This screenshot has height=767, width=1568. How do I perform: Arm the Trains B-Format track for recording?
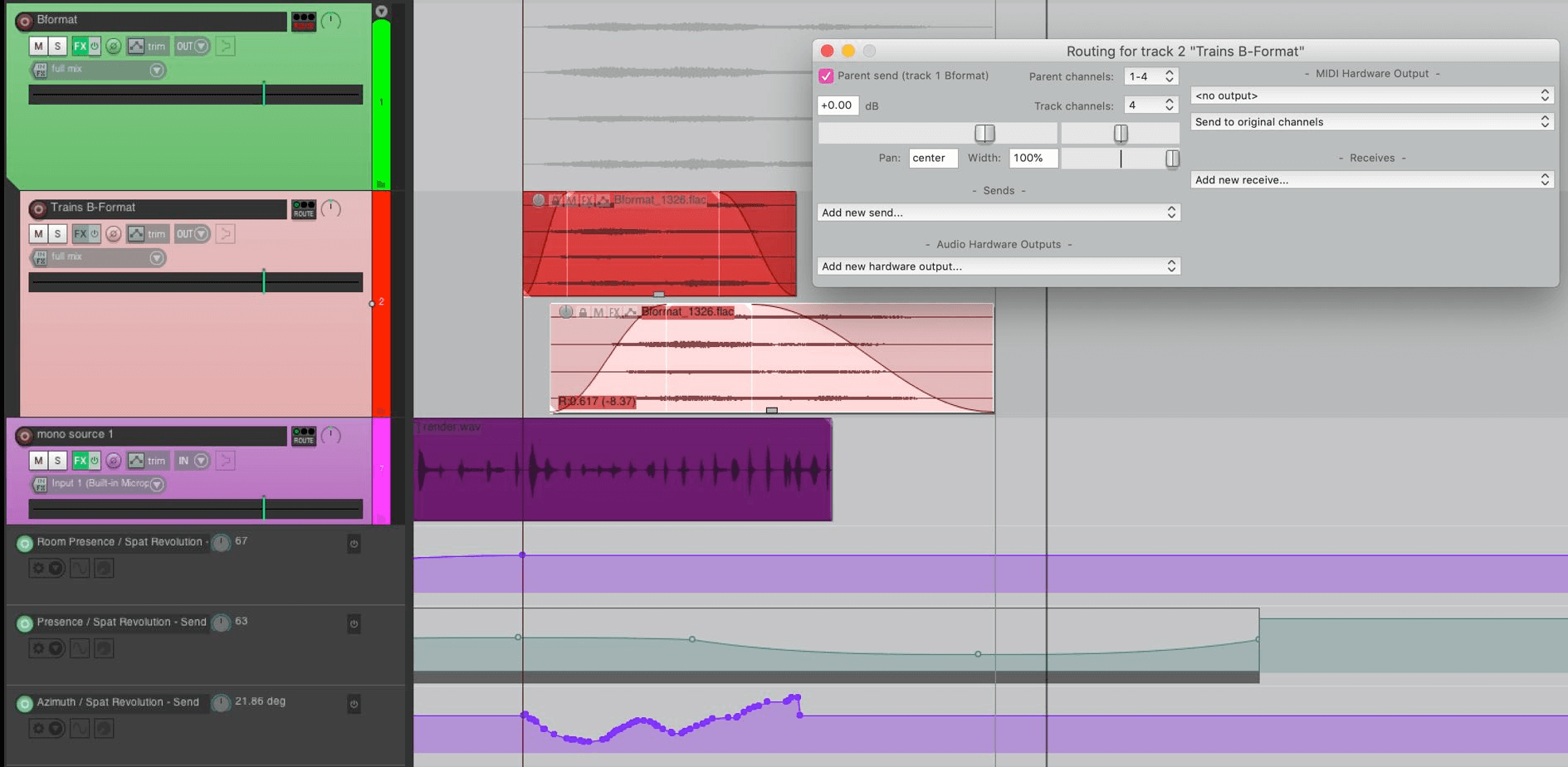click(38, 208)
